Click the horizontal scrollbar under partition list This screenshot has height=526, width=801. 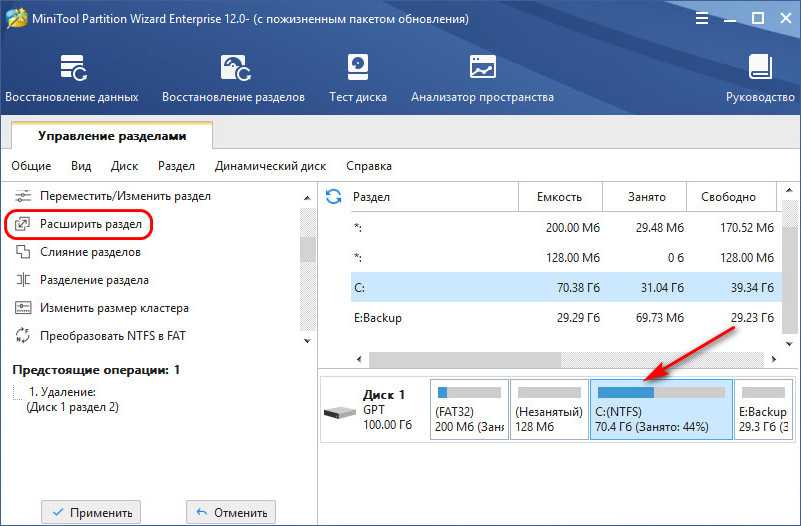click(560, 359)
